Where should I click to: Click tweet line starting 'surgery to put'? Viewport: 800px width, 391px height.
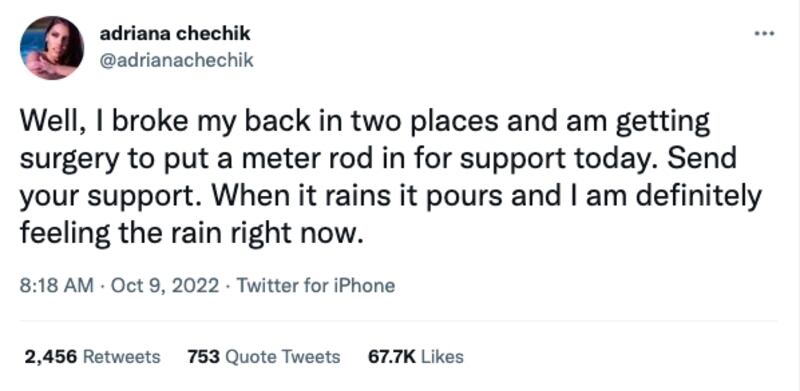pos(378,161)
